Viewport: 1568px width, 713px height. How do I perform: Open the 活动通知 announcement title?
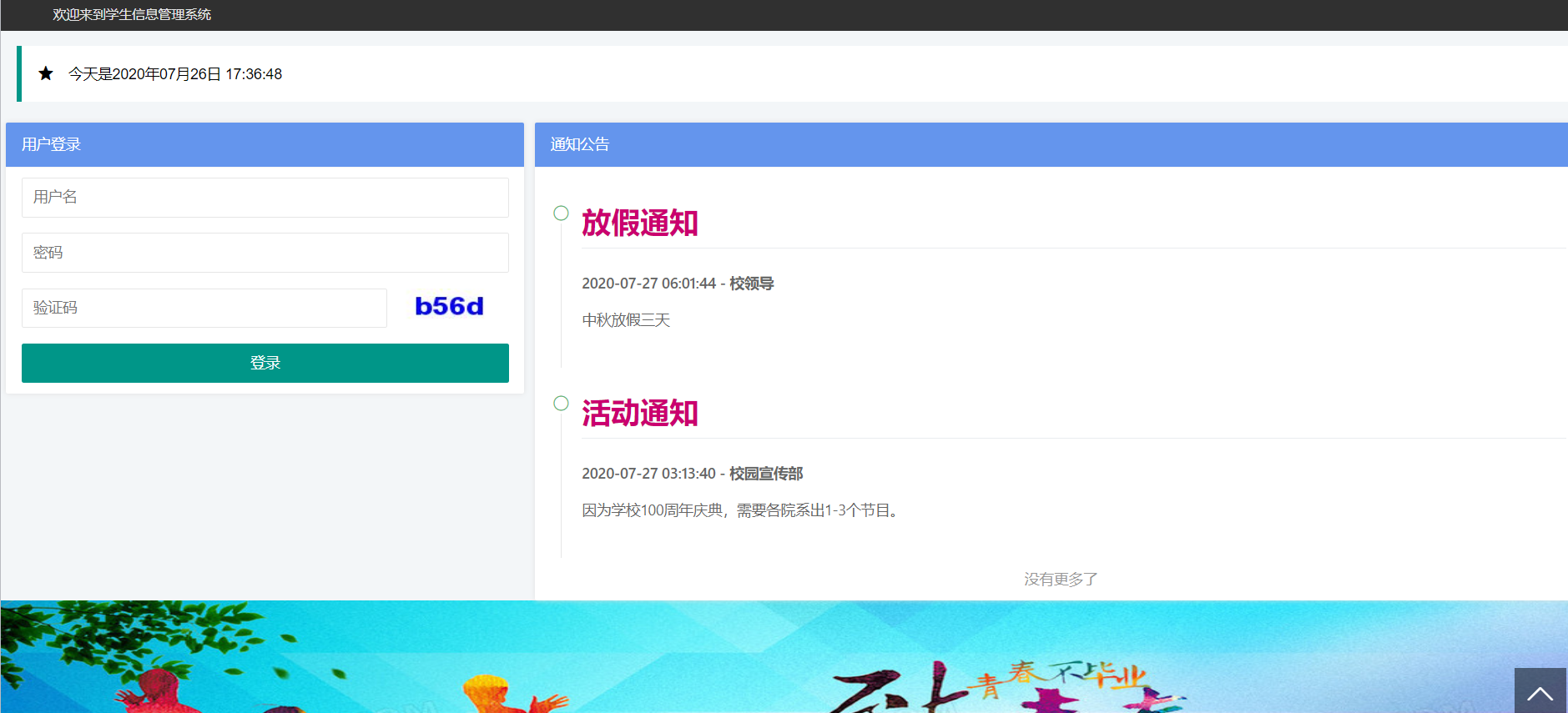coord(639,414)
